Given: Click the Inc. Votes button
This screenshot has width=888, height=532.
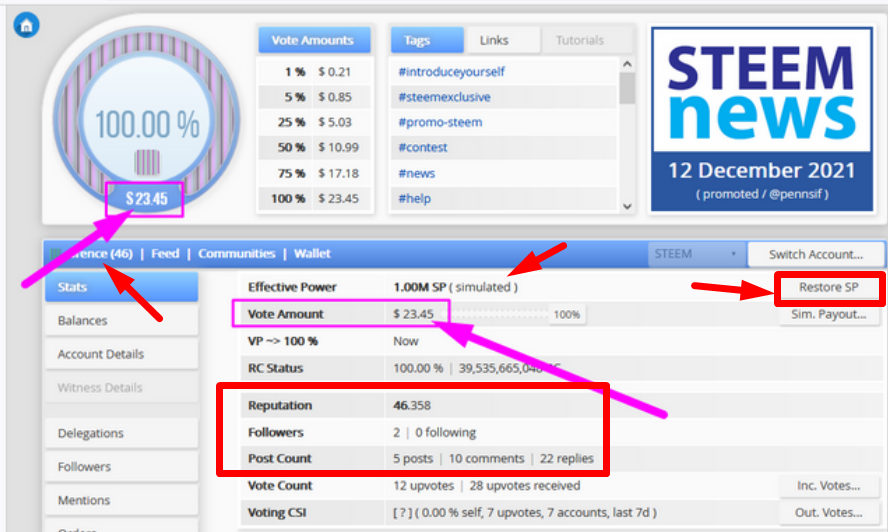Looking at the screenshot, I should 829,486.
